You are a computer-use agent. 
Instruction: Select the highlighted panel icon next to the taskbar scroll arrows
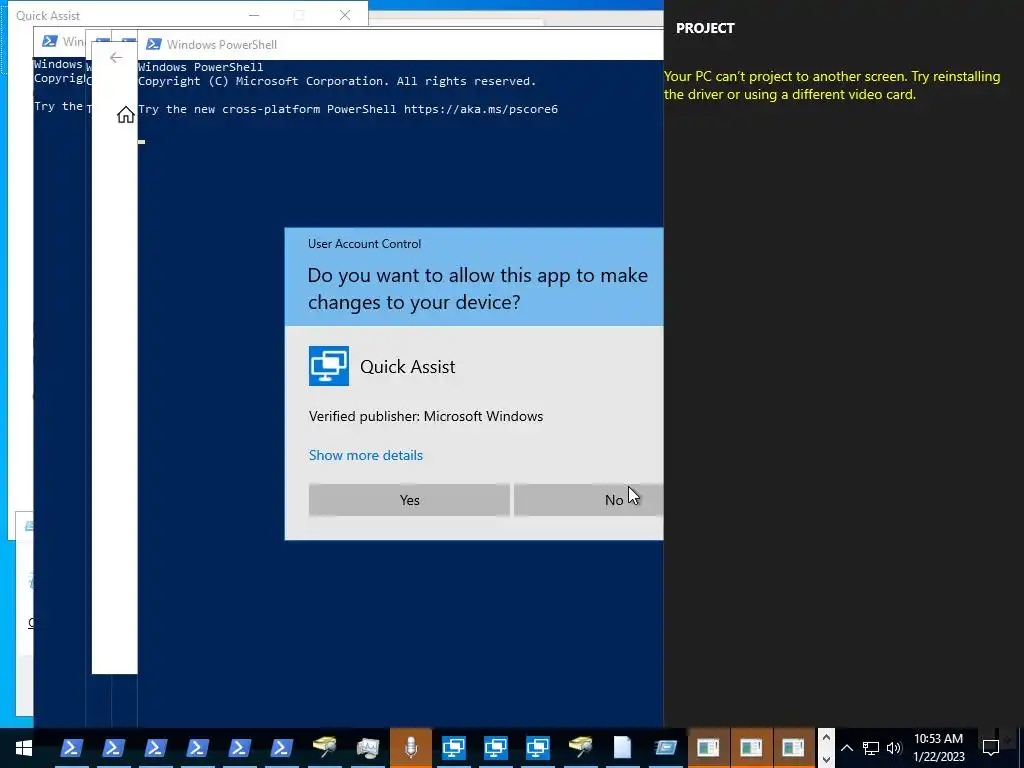click(793, 748)
